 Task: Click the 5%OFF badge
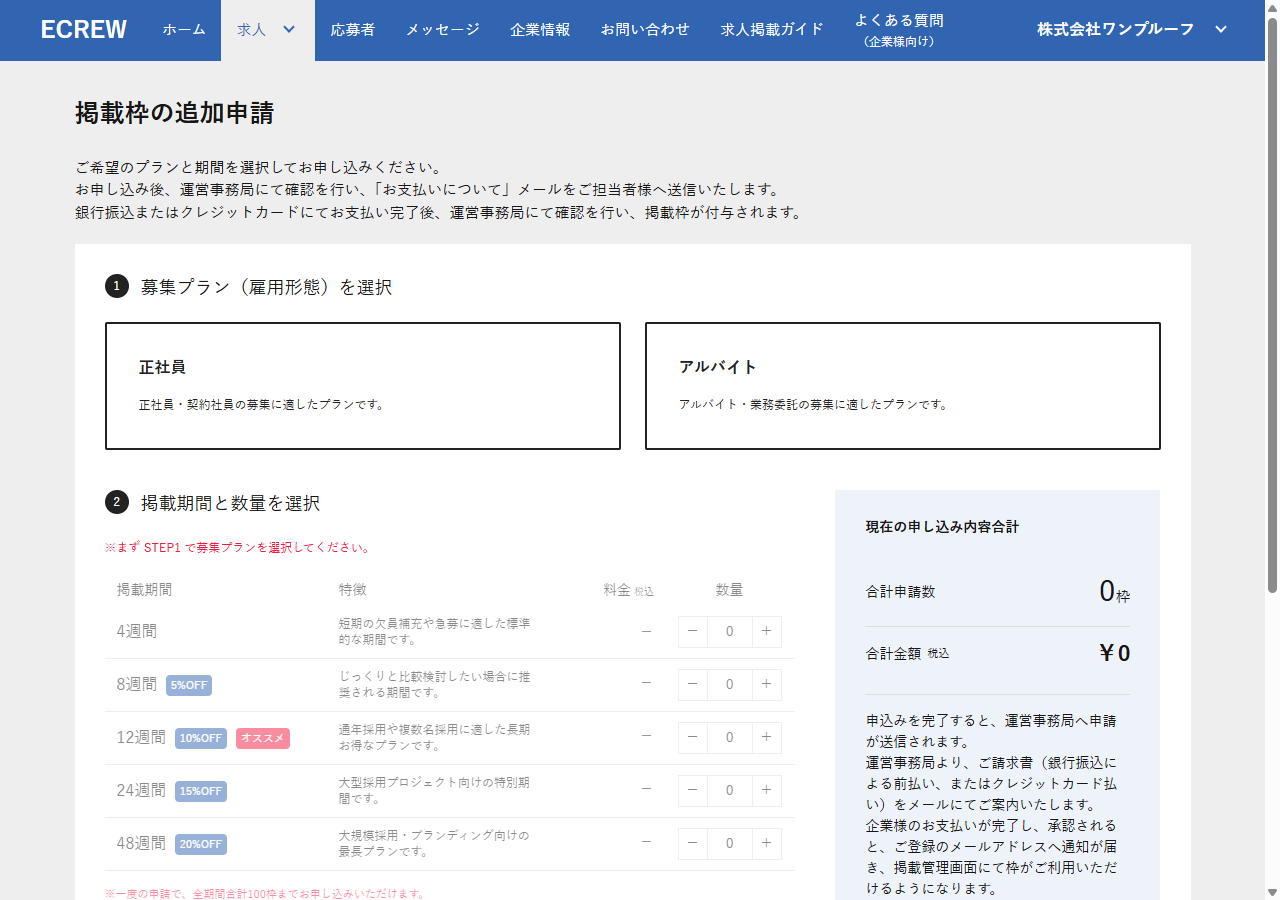(x=189, y=685)
